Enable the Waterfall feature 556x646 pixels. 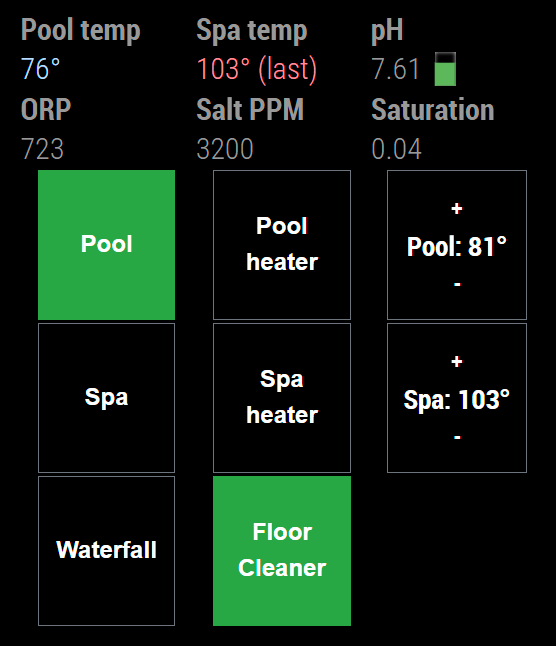(106, 551)
